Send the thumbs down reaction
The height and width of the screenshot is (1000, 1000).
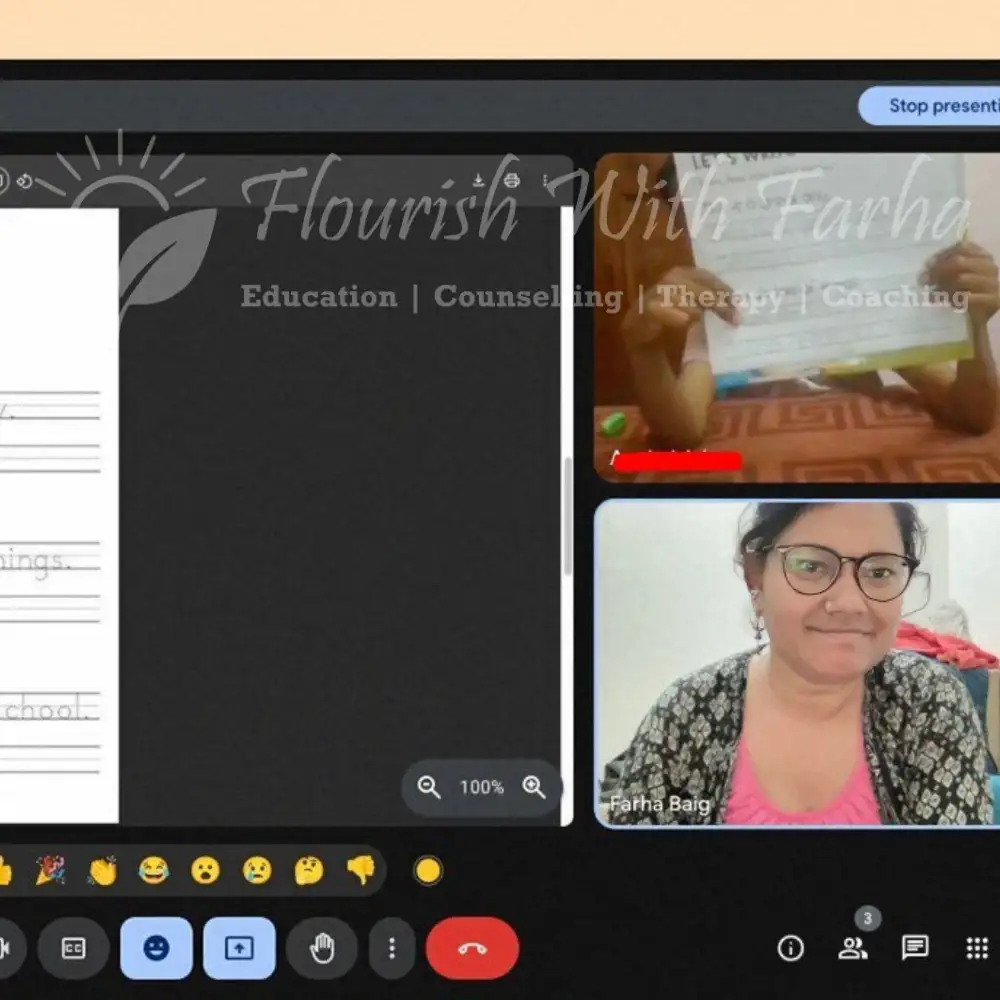point(361,871)
